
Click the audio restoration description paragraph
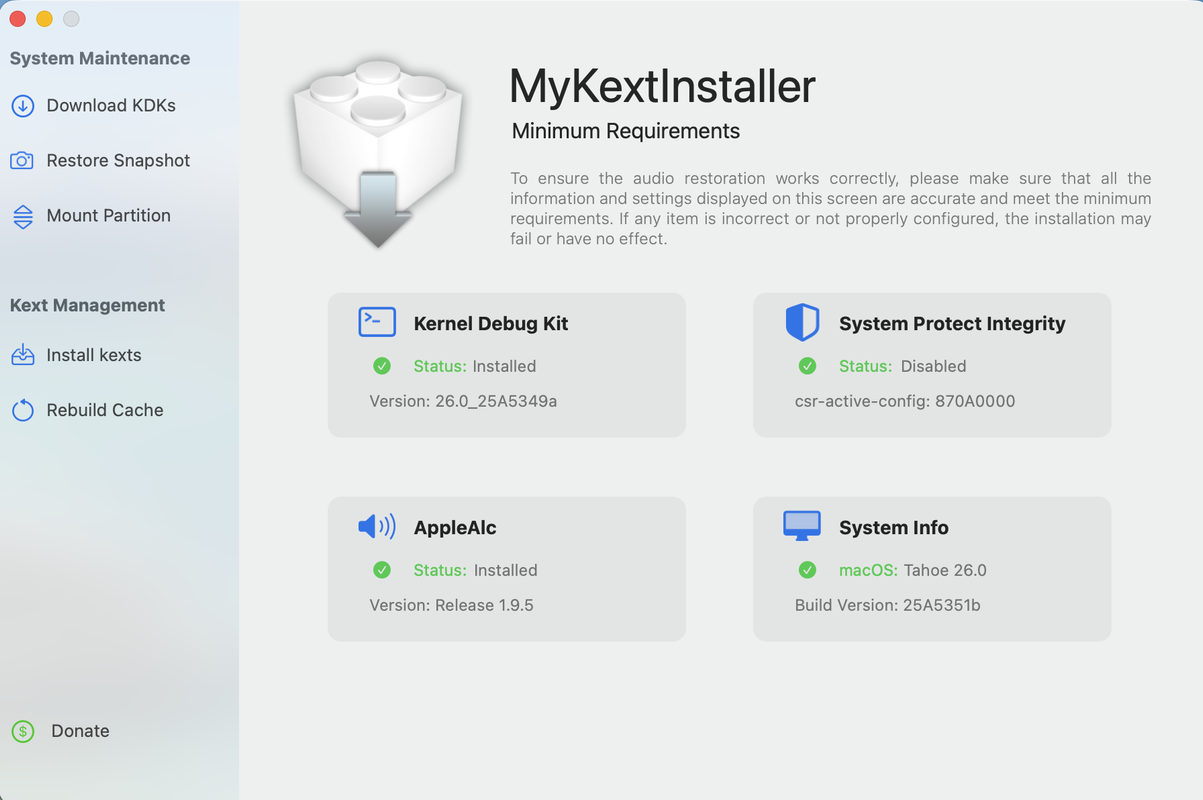pyautogui.click(x=831, y=208)
